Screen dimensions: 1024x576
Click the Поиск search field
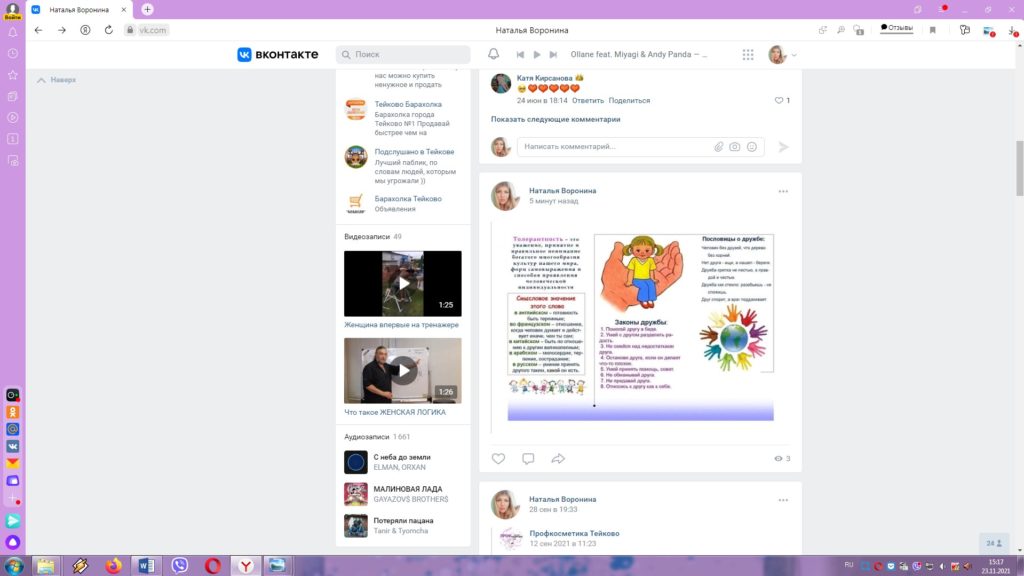[x=405, y=55]
